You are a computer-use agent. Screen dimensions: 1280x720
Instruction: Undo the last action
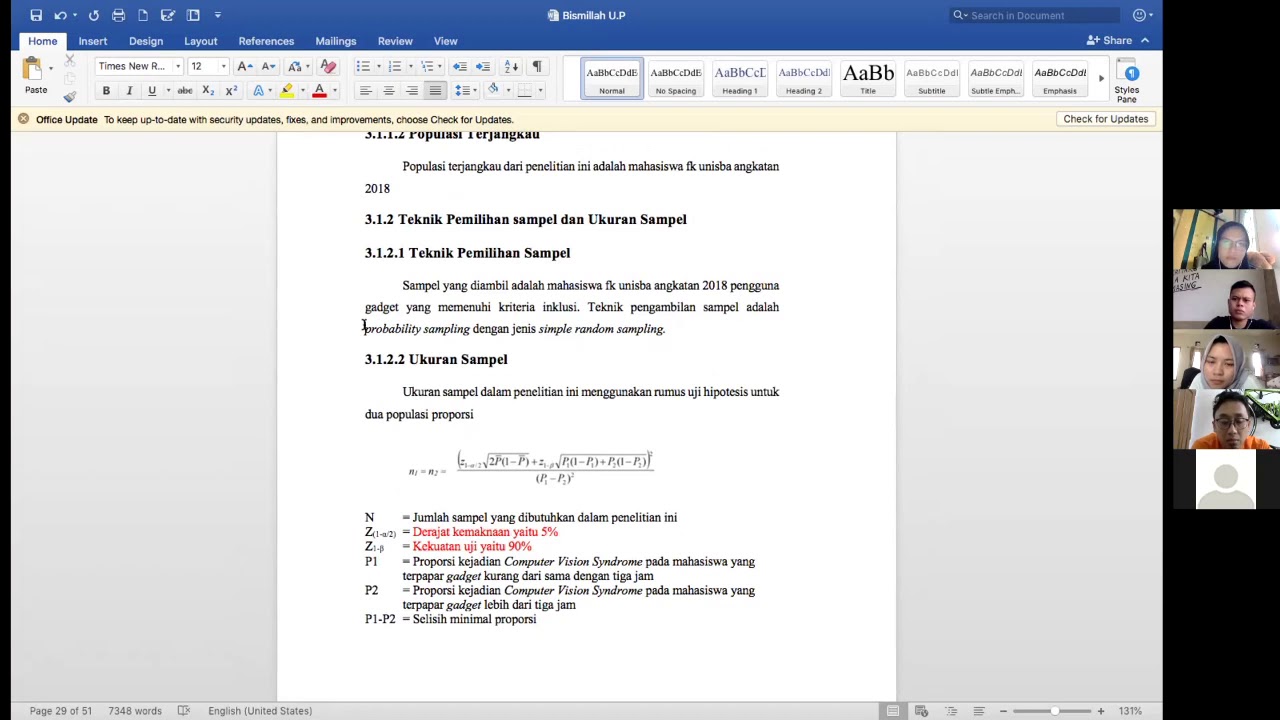60,15
